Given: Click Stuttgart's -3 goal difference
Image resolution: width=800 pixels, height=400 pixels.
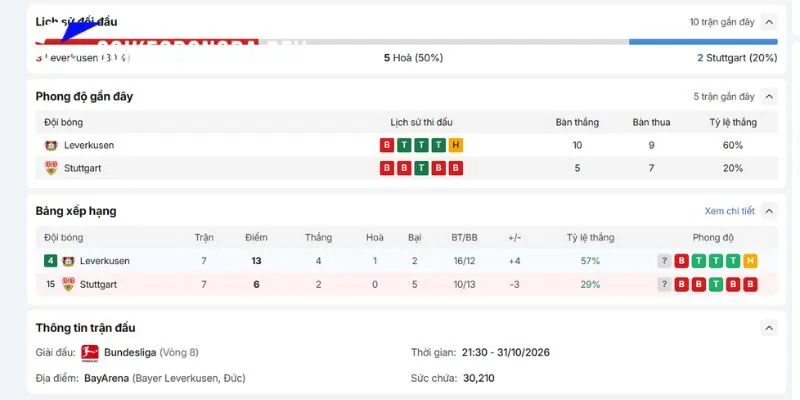Looking at the screenshot, I should 514,284.
